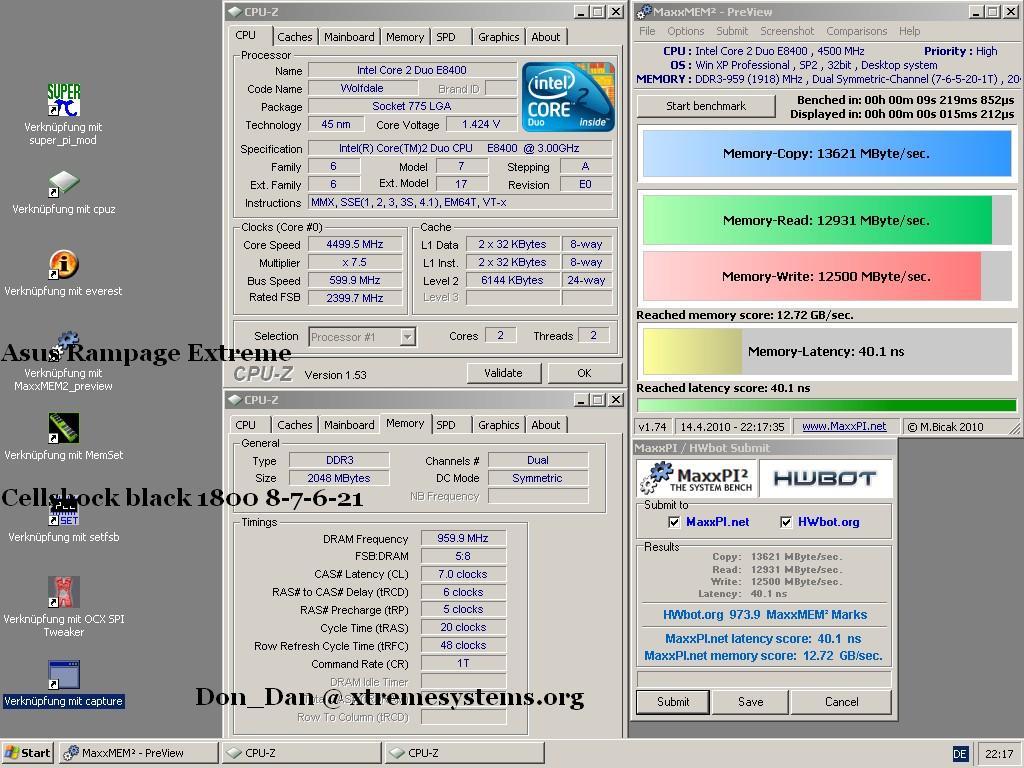The height and width of the screenshot is (768, 1024).
Task: Switch to Mainboard tab in lower CPU-Z
Action: 349,425
